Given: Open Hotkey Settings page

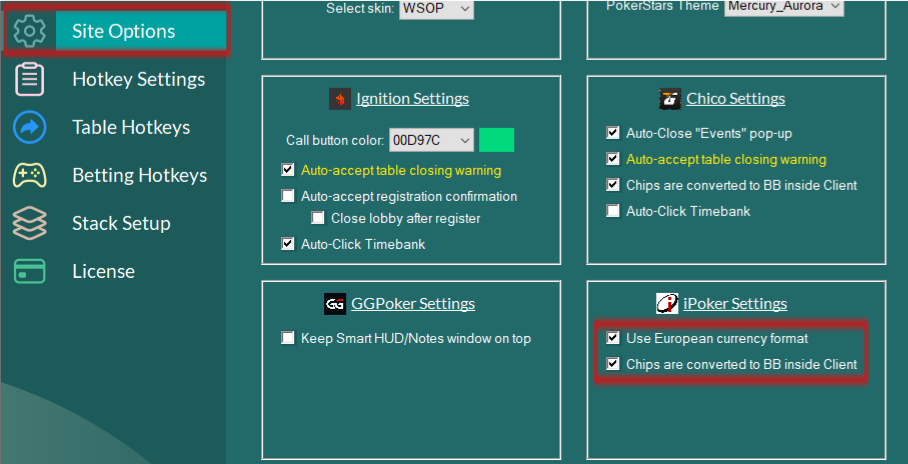Looking at the screenshot, I should [x=138, y=79].
